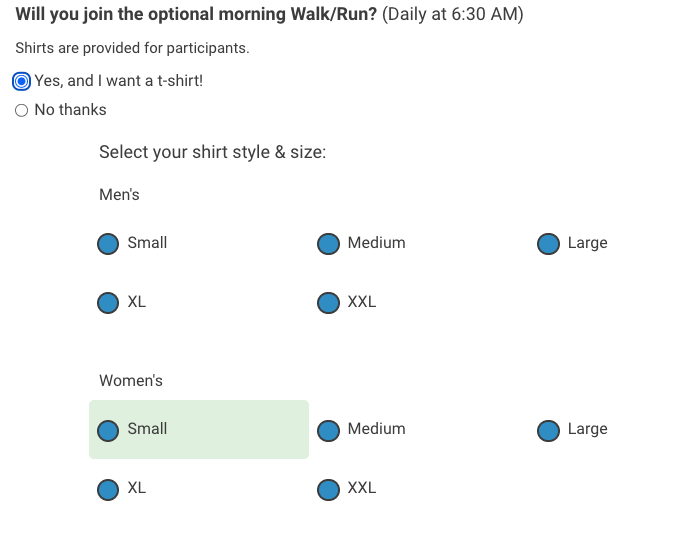Select Men's XXL shirt size circle

[328, 302]
